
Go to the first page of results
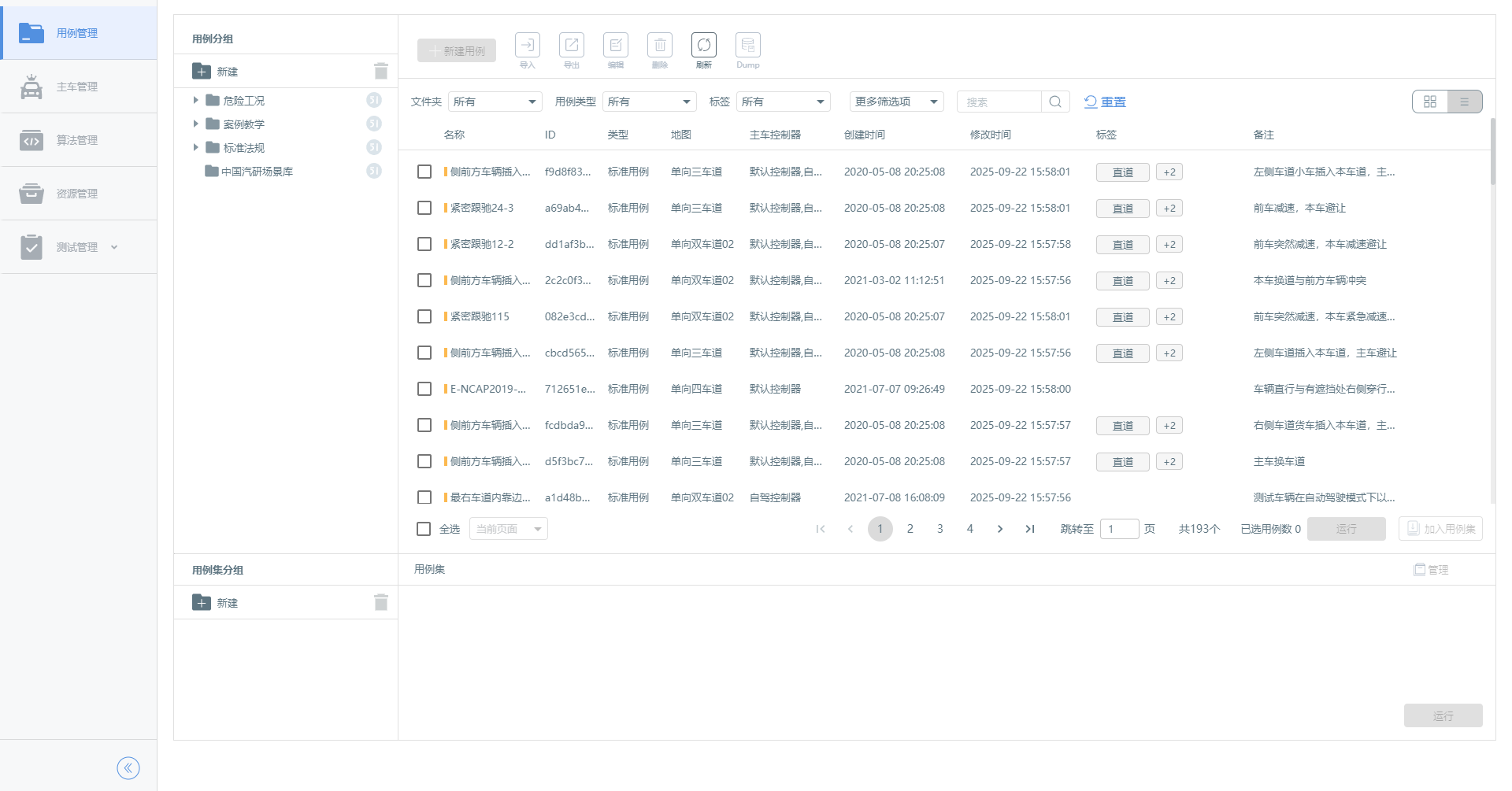tap(821, 529)
